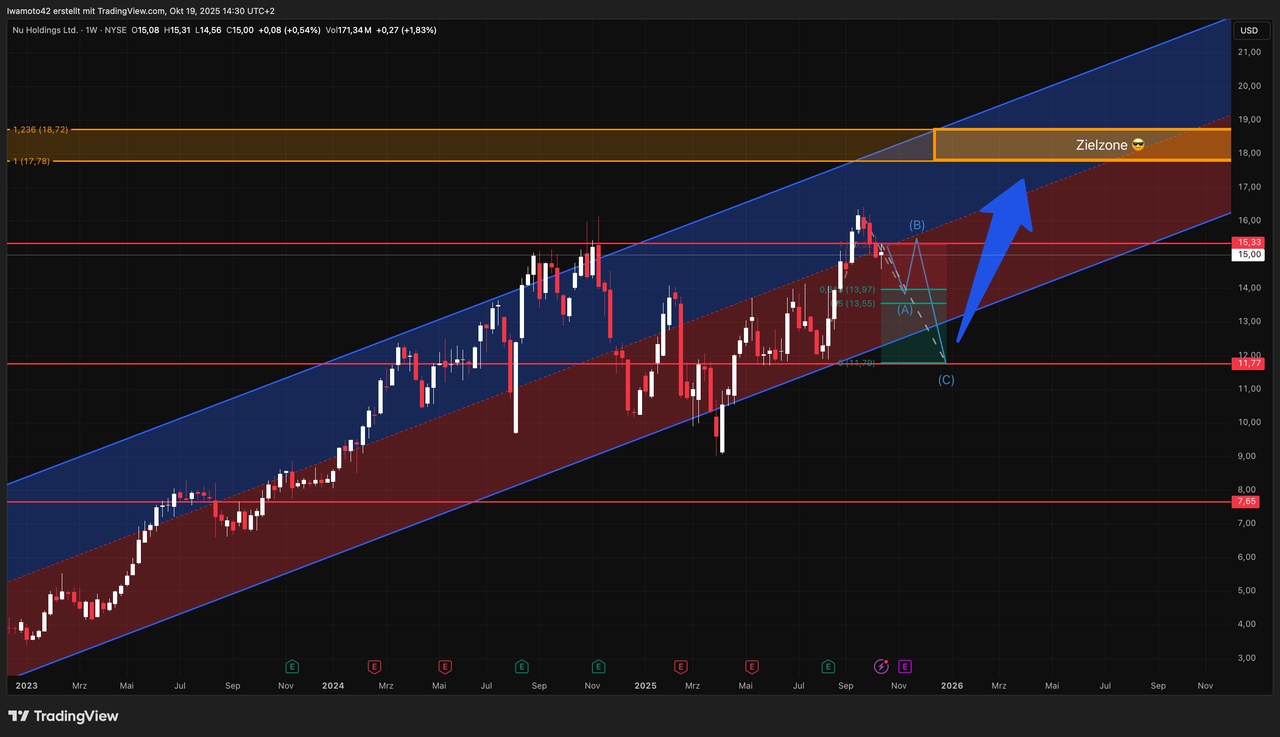Image resolution: width=1280 pixels, height=737 pixels.
Task: Open the USD currency selector
Action: click(x=1249, y=30)
